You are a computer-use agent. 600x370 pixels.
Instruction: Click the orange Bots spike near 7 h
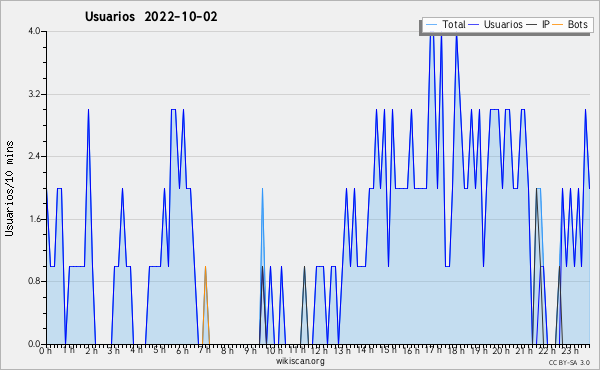point(205,305)
